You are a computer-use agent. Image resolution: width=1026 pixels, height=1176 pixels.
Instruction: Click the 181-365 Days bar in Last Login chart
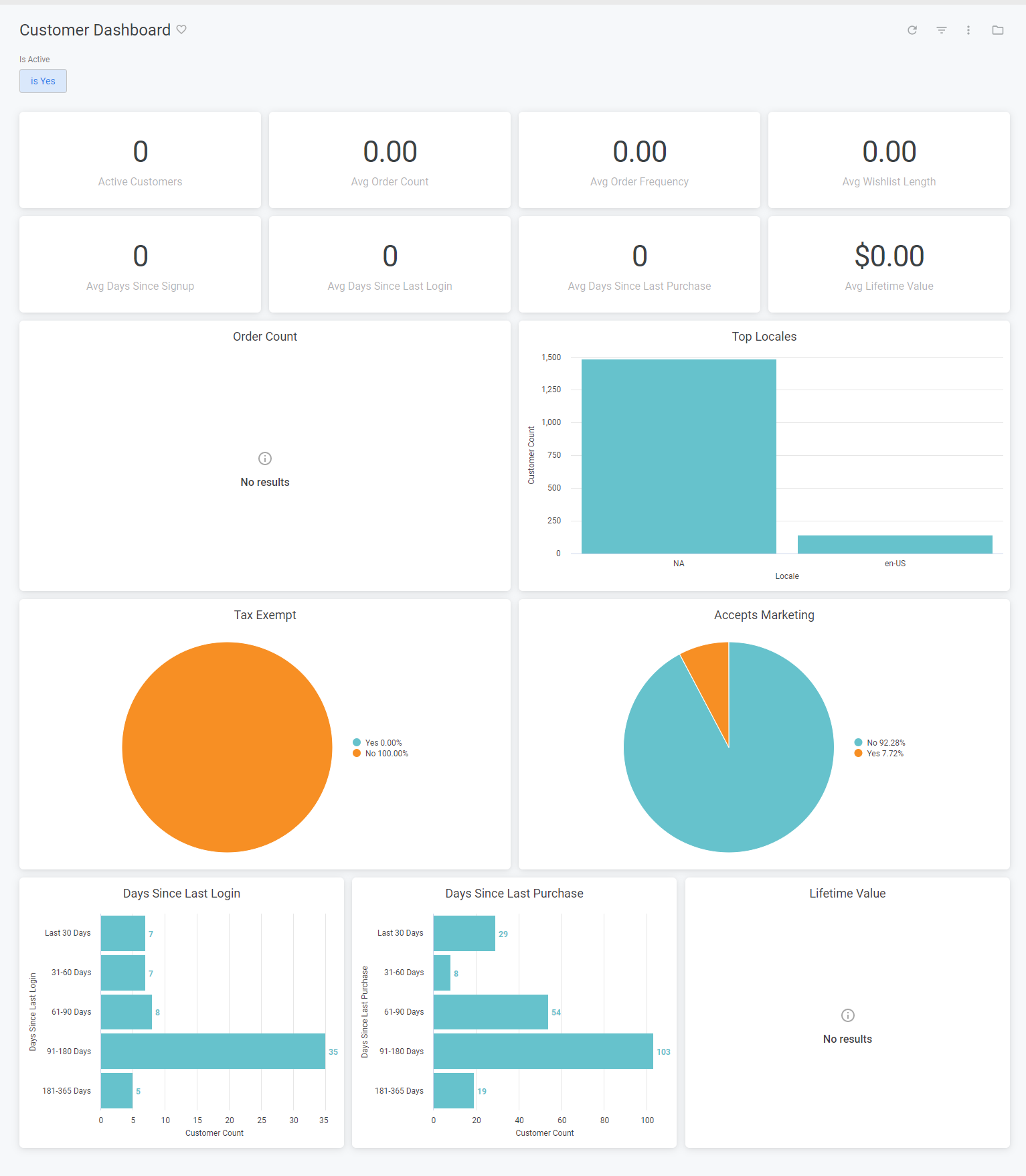click(x=117, y=1091)
